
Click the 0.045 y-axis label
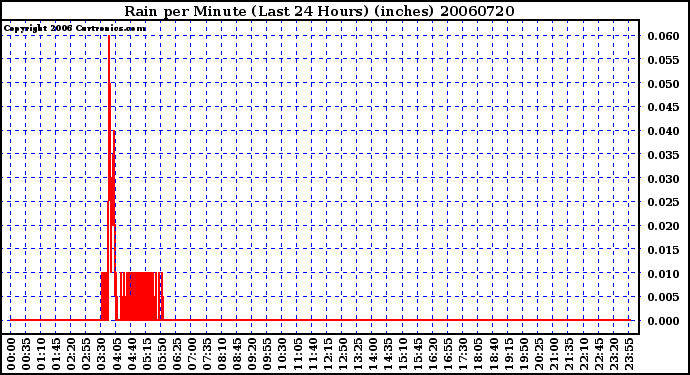click(x=663, y=107)
